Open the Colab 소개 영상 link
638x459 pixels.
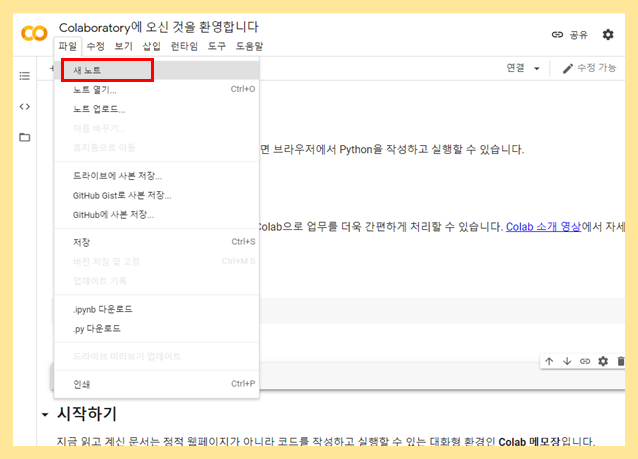543,227
